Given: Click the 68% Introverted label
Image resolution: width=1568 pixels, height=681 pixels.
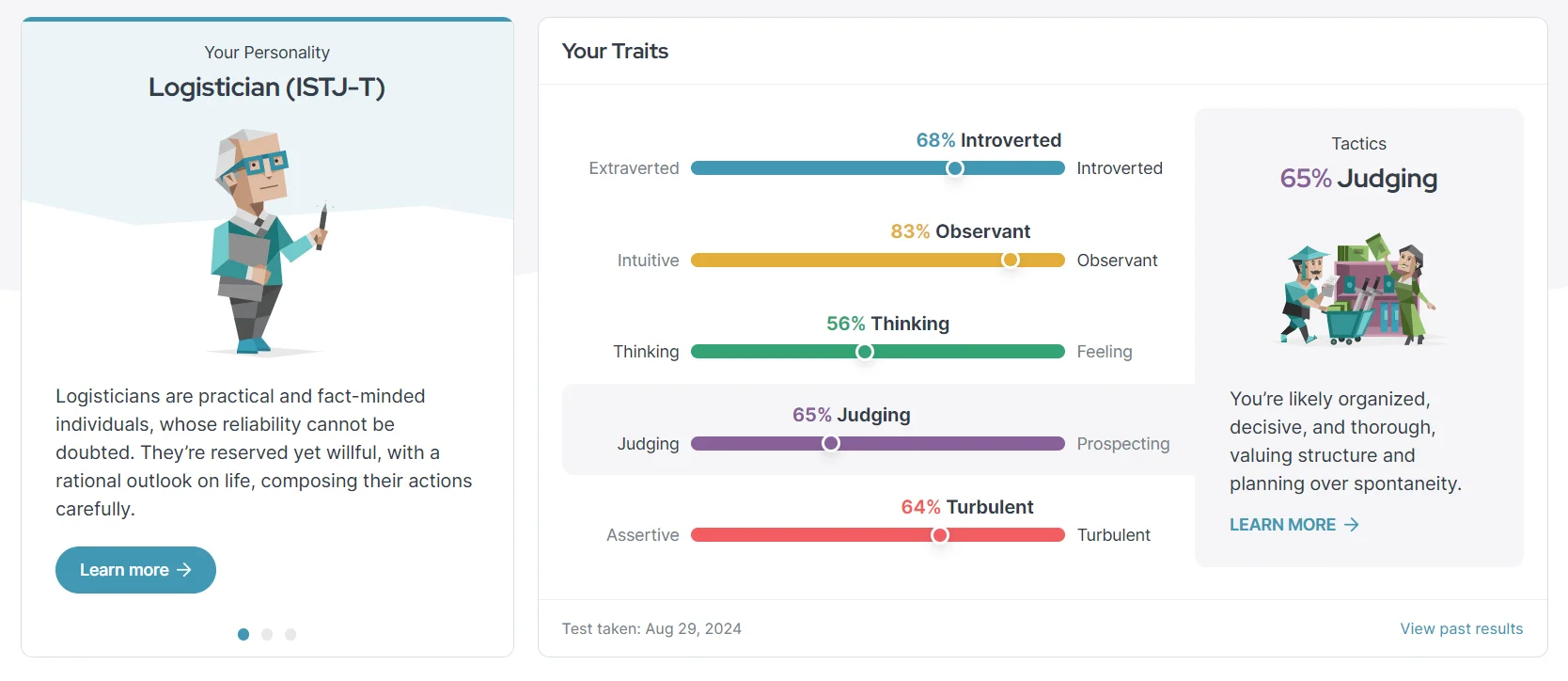Looking at the screenshot, I should (988, 140).
